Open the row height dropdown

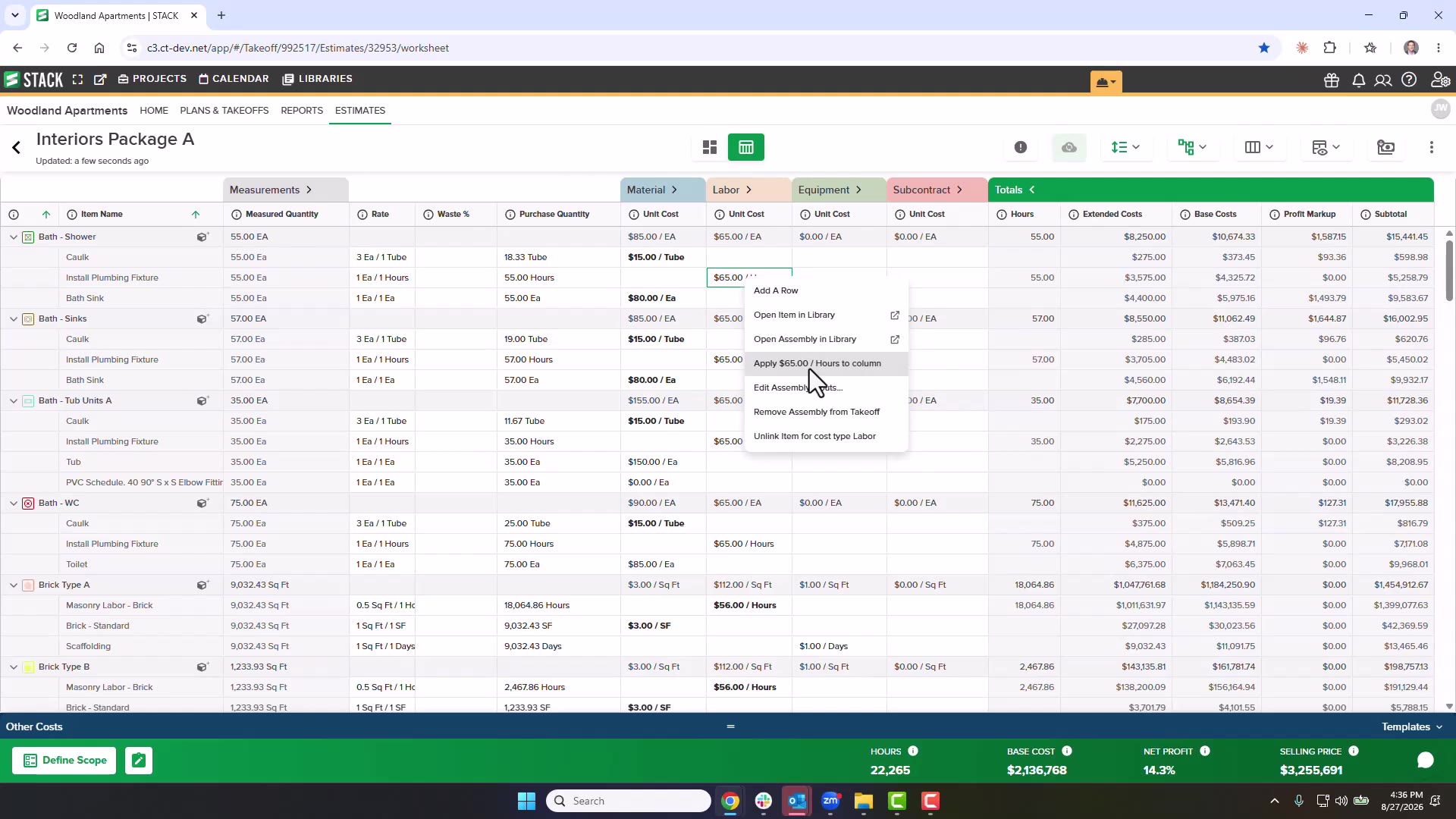click(1125, 147)
